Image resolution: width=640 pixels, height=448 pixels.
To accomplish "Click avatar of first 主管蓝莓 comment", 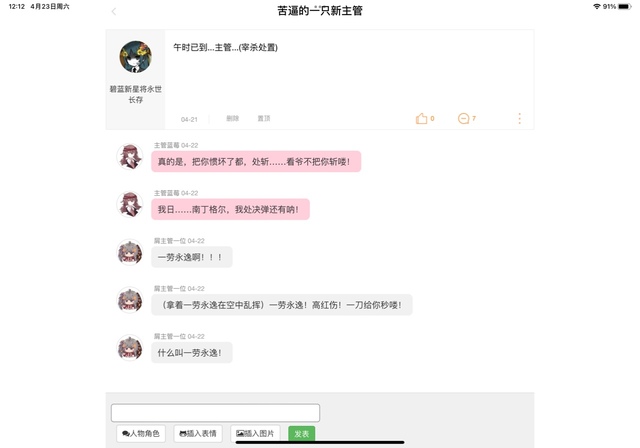I will pyautogui.click(x=130, y=157).
